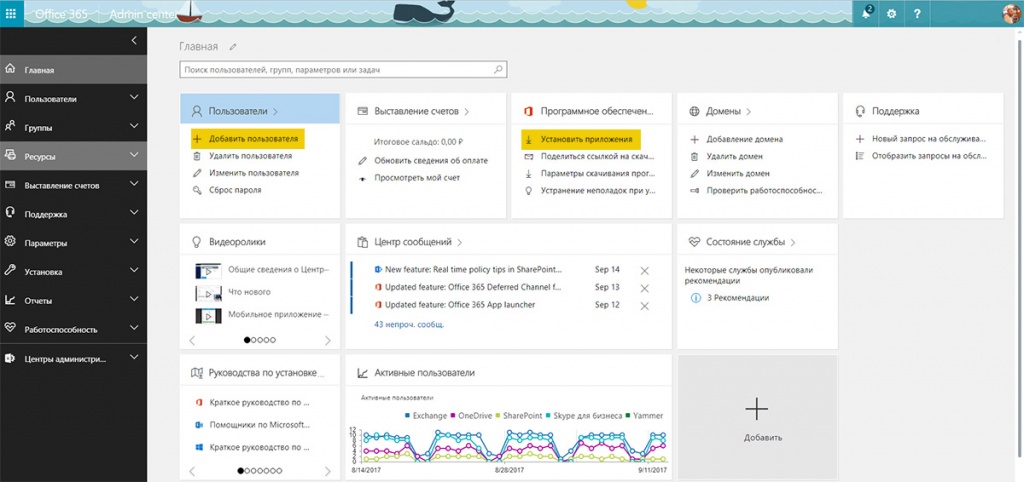This screenshot has width=1024, height=482.
Task: Click Отобразить запросы на обслуживание link
Action: 929,156
